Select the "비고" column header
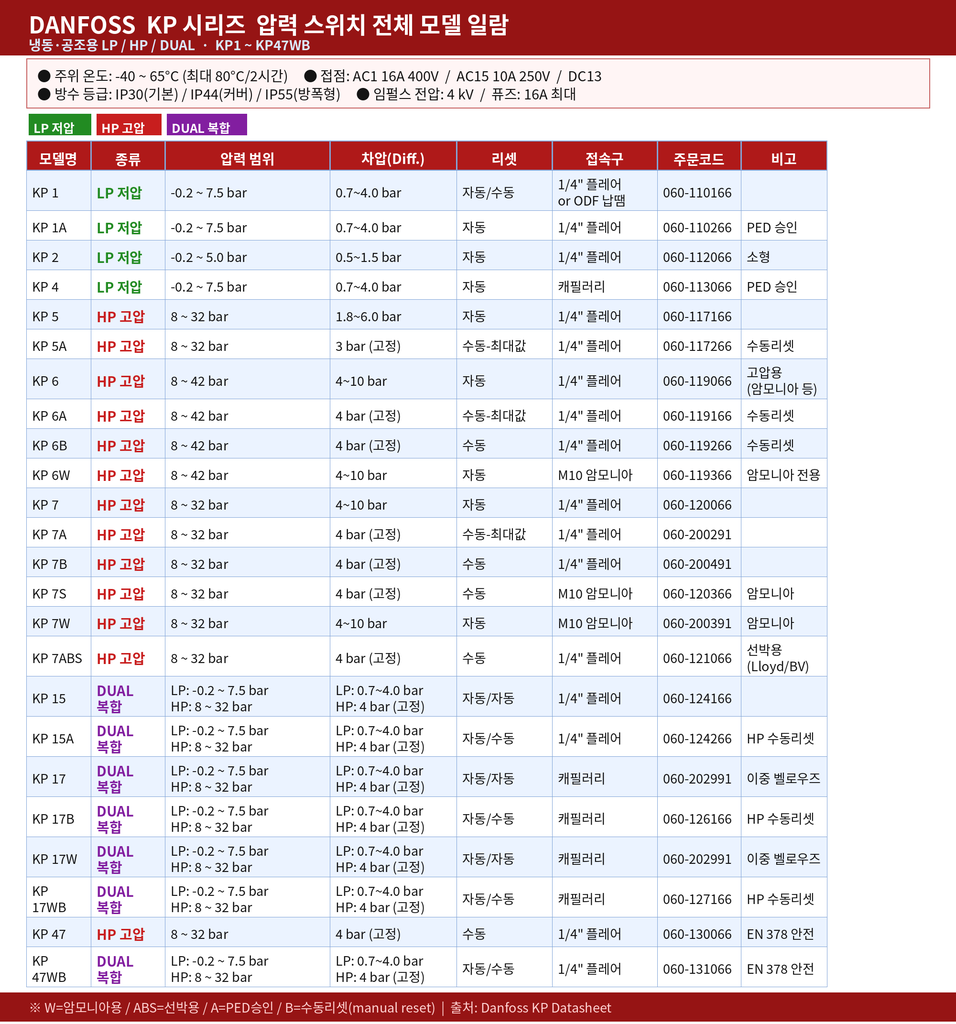Image resolution: width=956 pixels, height=1024 pixels. (x=784, y=158)
